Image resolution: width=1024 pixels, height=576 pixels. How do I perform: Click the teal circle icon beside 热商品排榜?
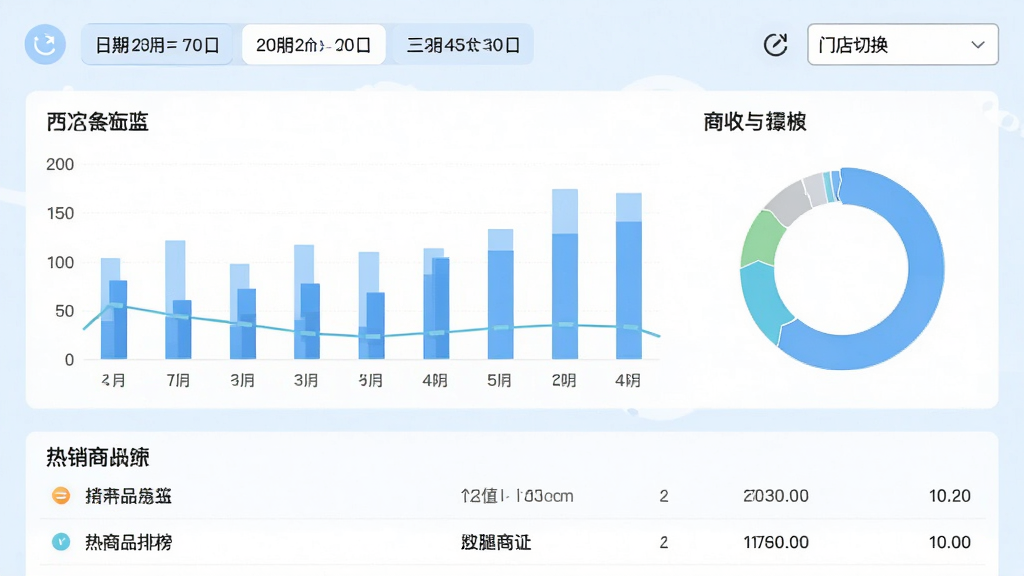pyautogui.click(x=61, y=541)
